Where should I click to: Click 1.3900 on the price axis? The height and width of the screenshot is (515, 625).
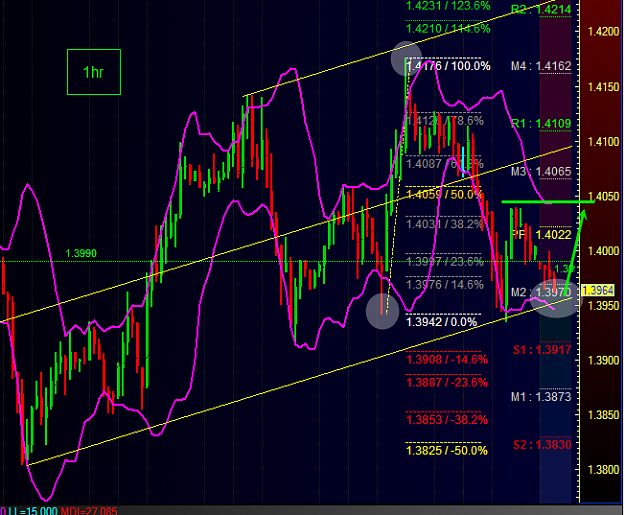tap(603, 360)
